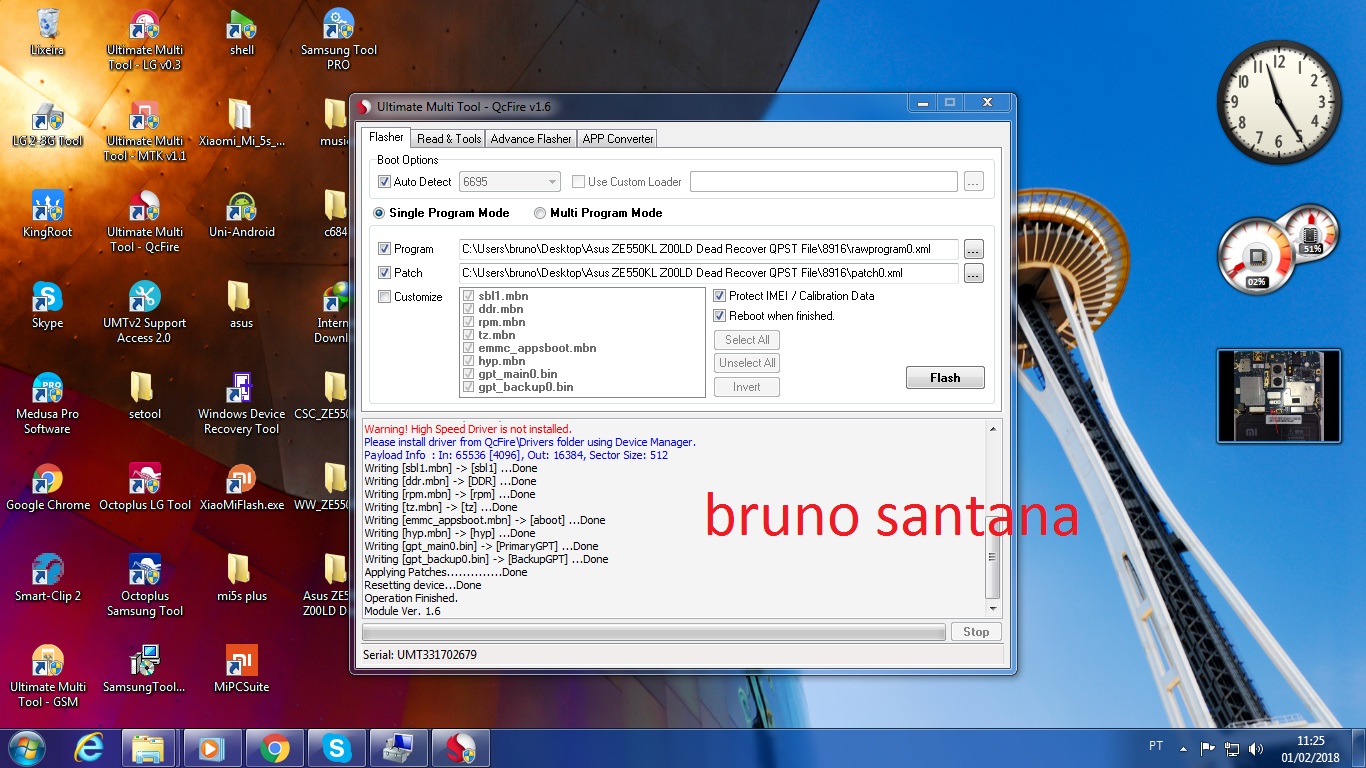Click the Unselect All button
Image resolution: width=1366 pixels, height=768 pixels.
point(747,363)
